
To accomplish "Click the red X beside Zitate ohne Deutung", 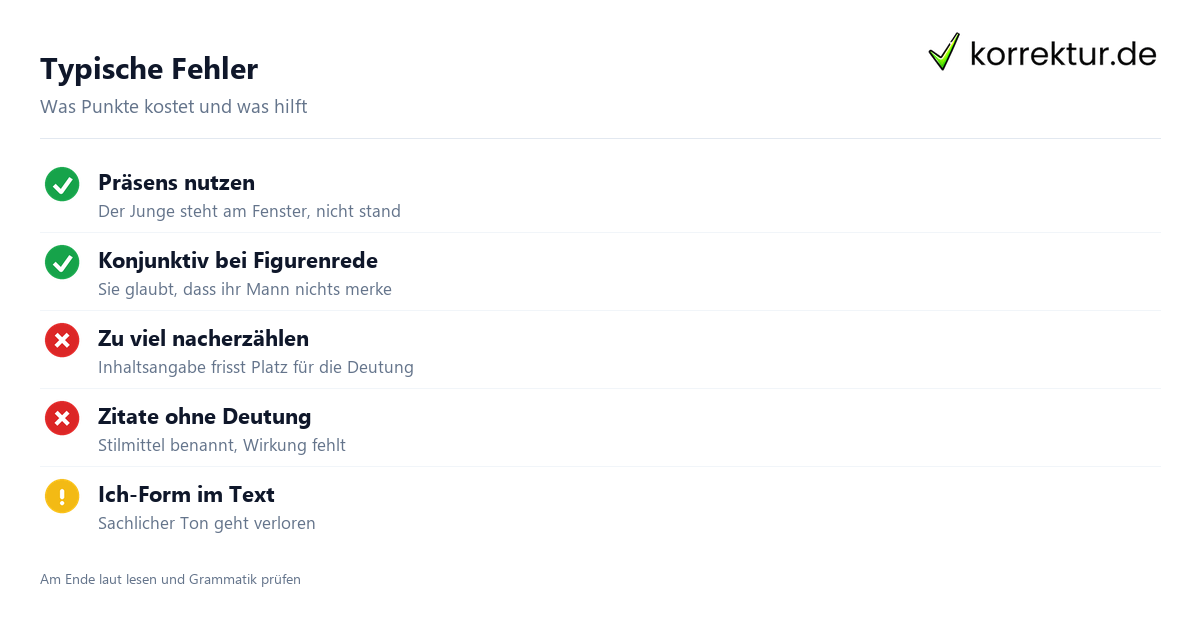I will 62,418.
